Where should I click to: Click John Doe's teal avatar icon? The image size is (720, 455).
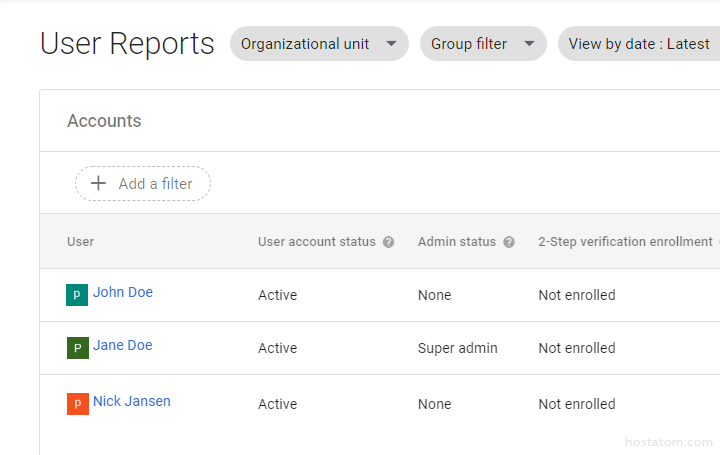coord(77,295)
